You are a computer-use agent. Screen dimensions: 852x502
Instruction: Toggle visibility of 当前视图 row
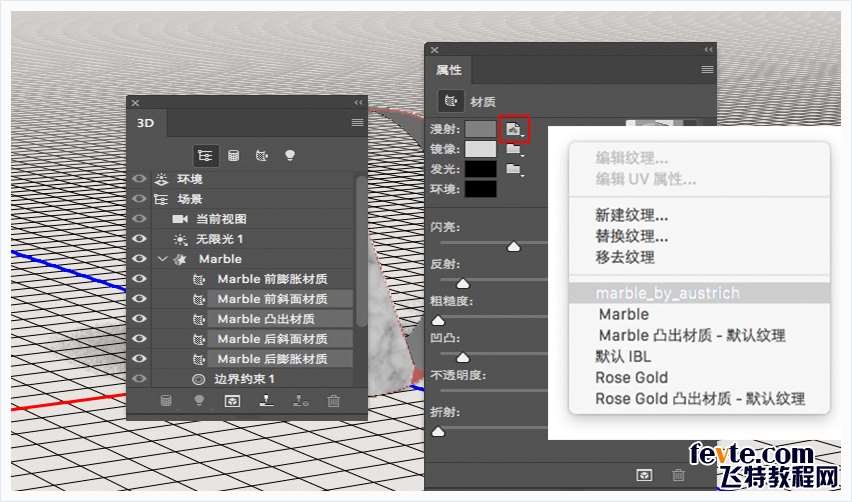click(x=140, y=219)
